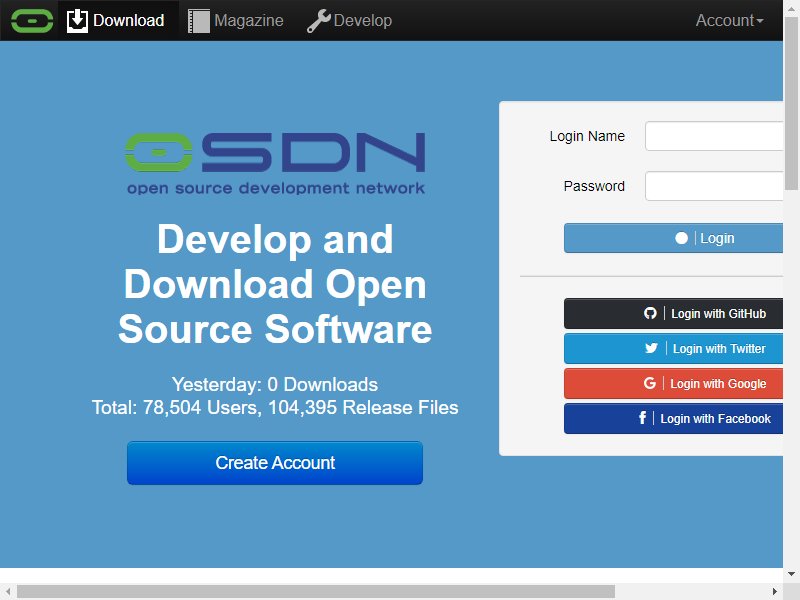Click the horizontal scrollbar right arrow
This screenshot has width=800, height=600.
click(x=775, y=591)
